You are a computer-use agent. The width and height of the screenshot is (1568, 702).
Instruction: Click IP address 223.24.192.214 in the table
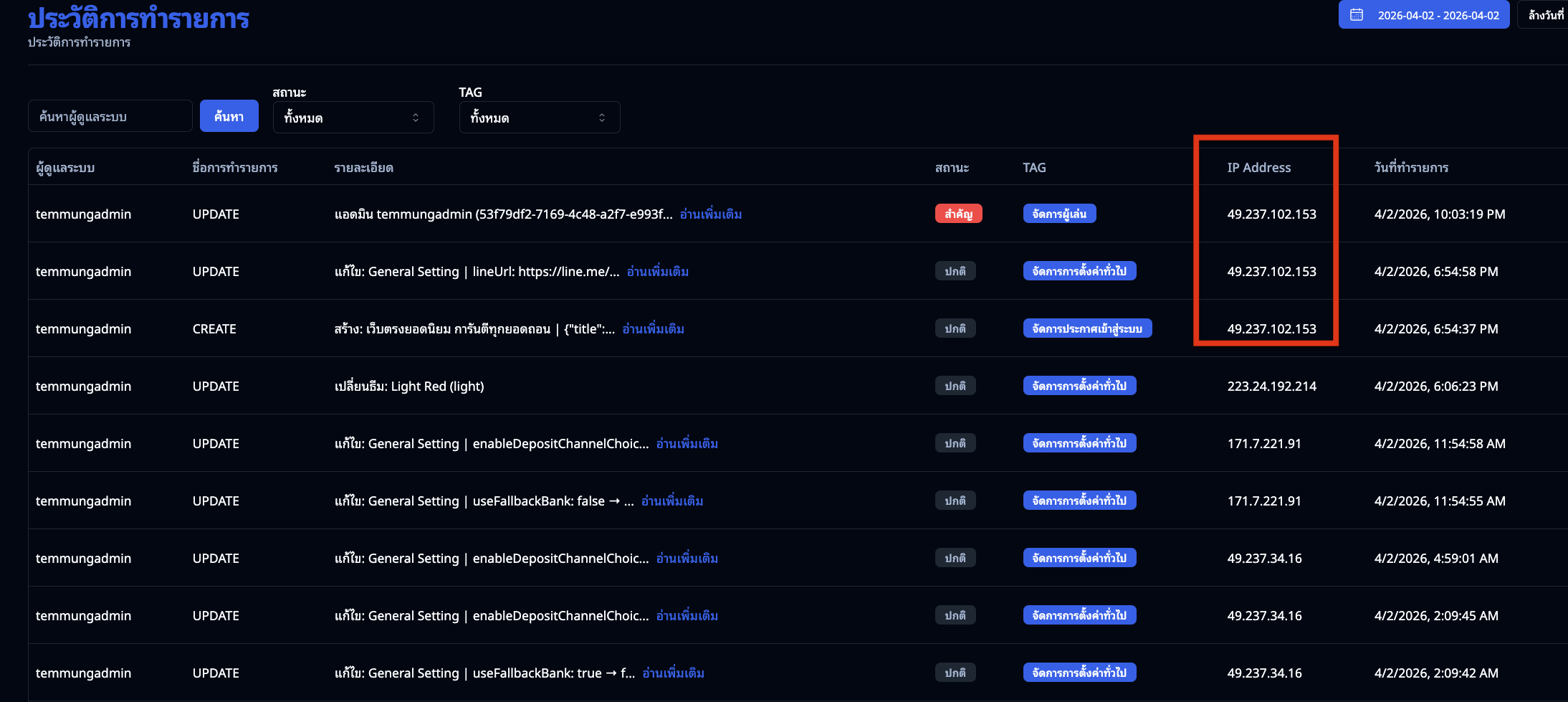[1271, 386]
